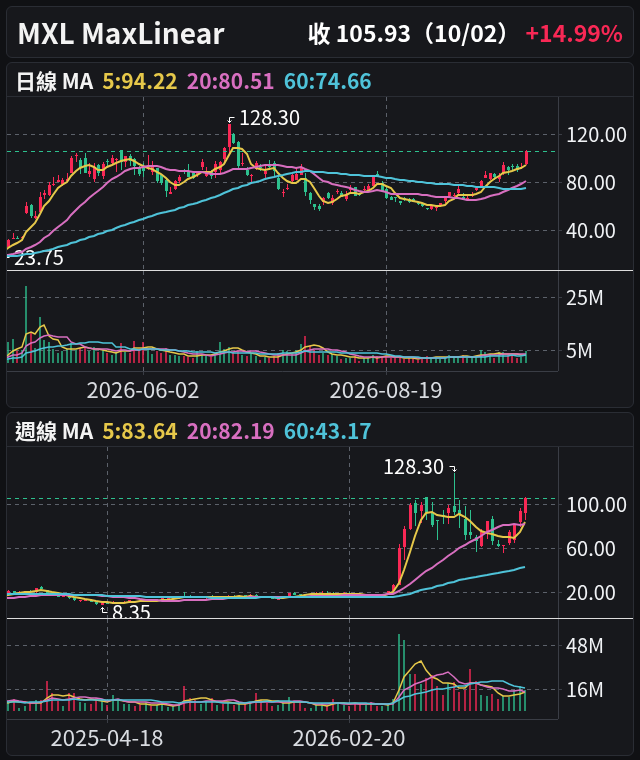
Task: Click the 100.00 weekly price axis label
Action: click(x=596, y=505)
